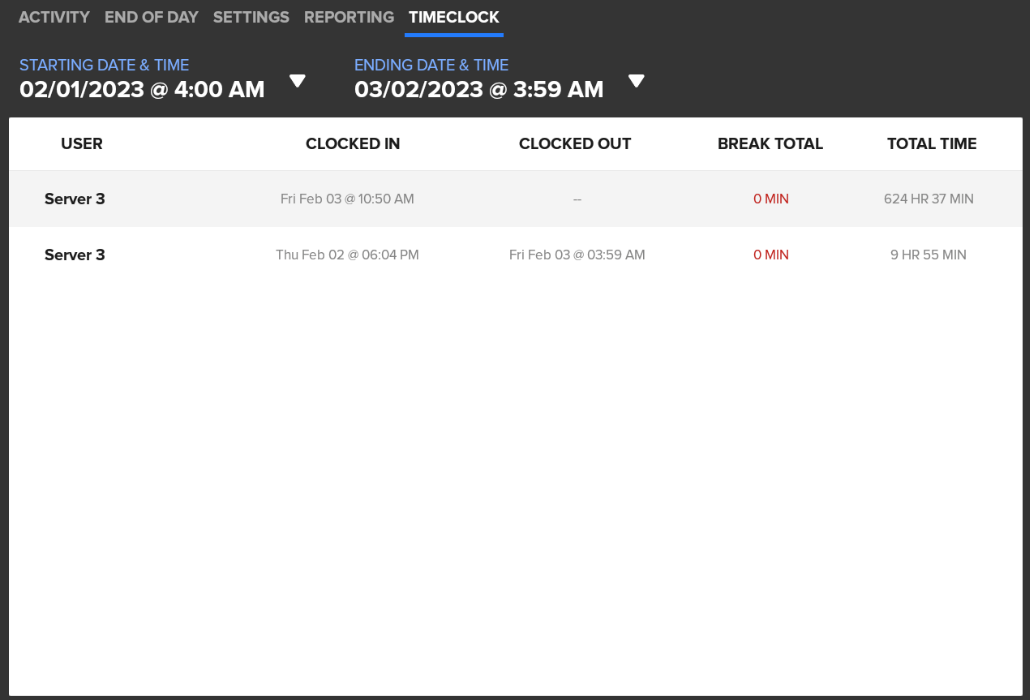Click the Clocked In column header
The height and width of the screenshot is (700, 1030).
[x=353, y=143]
